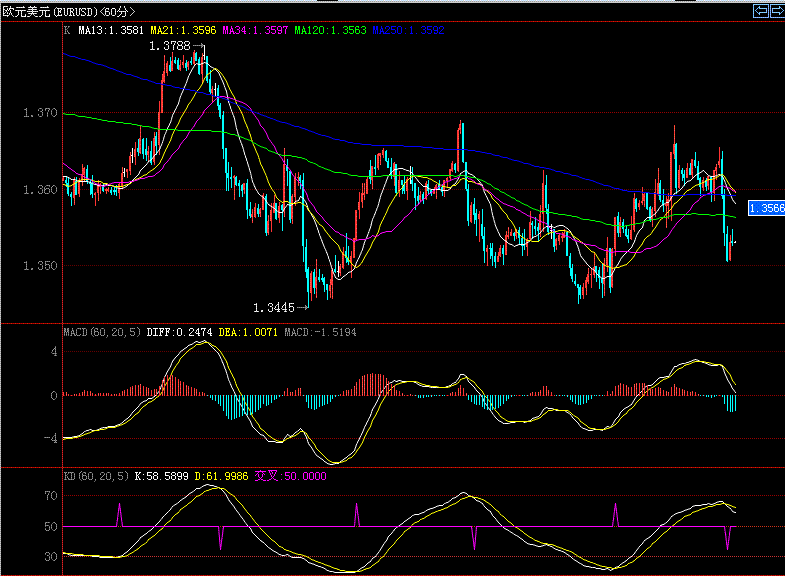Click the K label before MA13

[67, 30]
